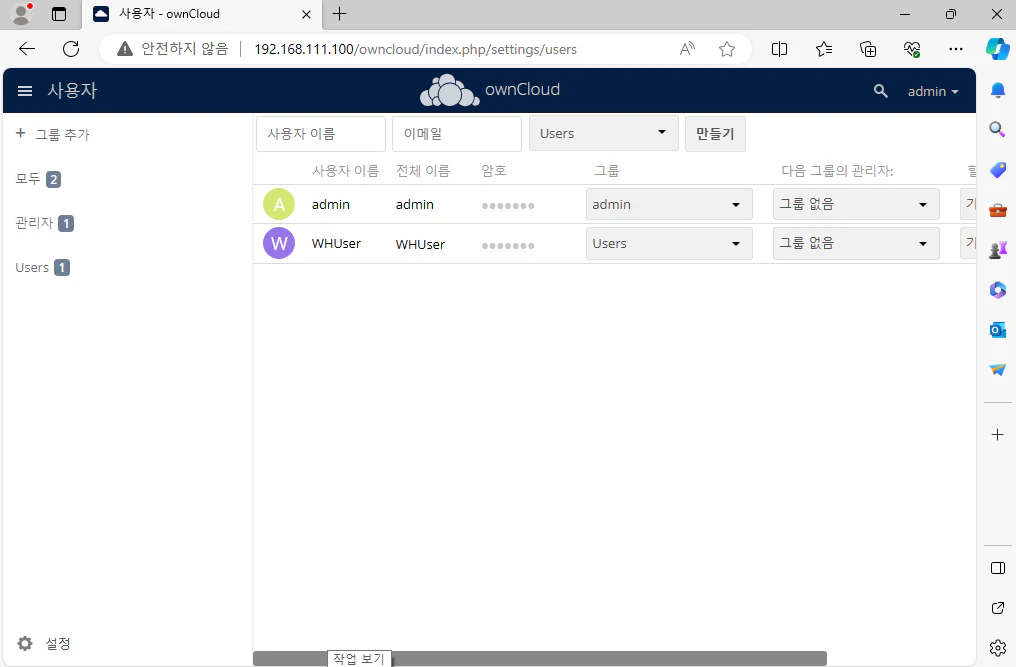The image size is (1016, 667).
Task: Open the ownCloud hamburger navigation menu
Action: [x=25, y=91]
